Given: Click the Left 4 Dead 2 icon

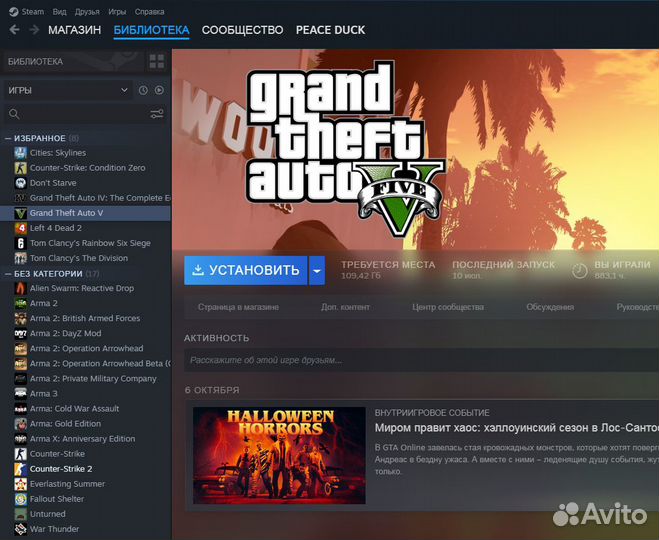Looking at the screenshot, I should (20, 228).
